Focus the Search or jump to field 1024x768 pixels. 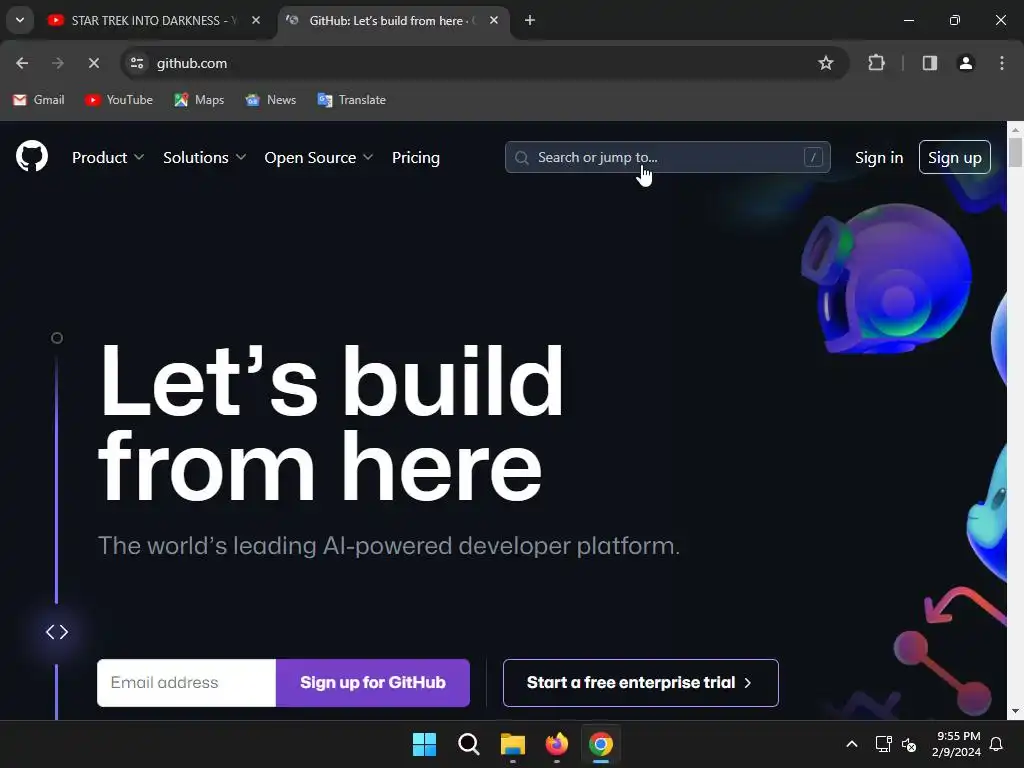pos(667,157)
